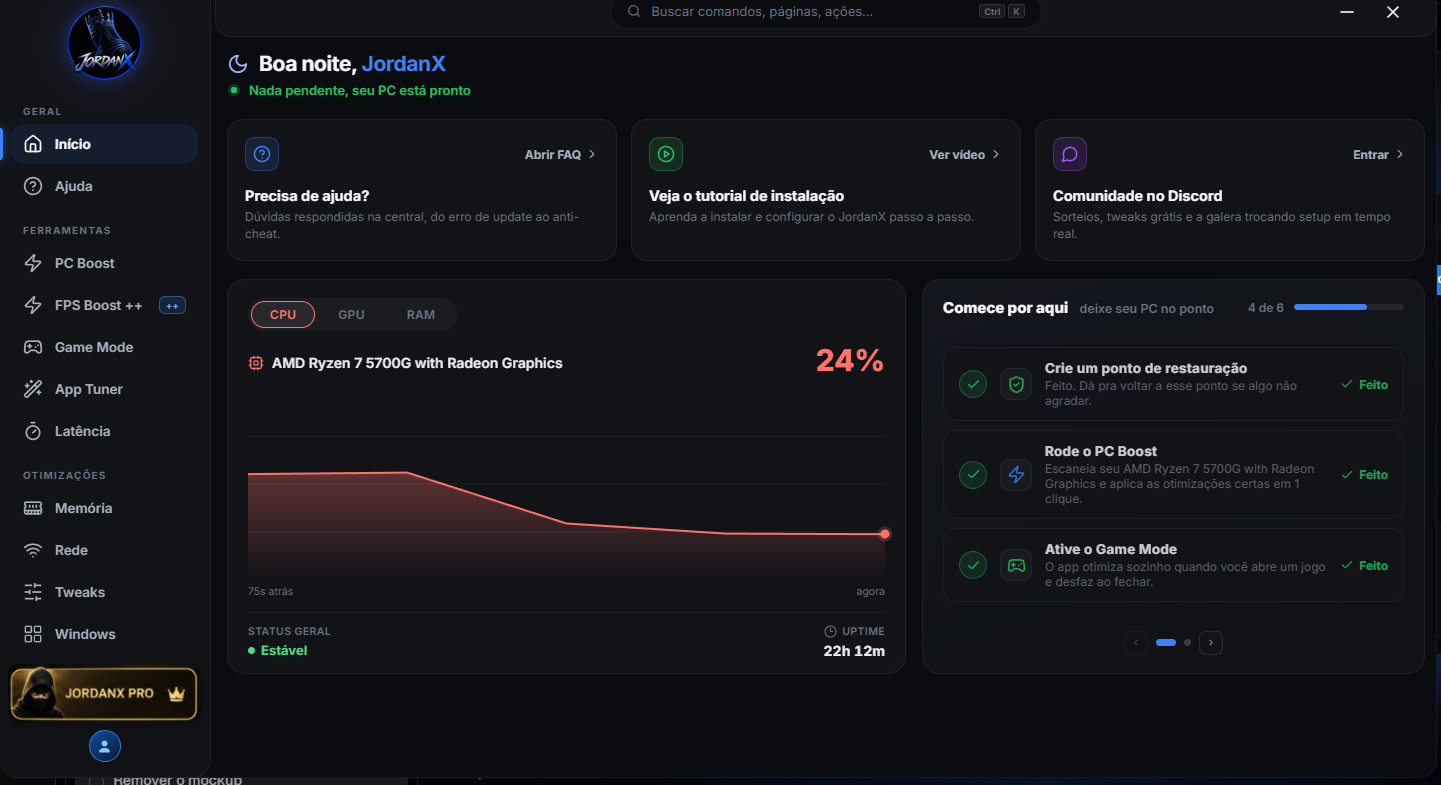Select the first pagination dot
This screenshot has width=1441, height=785.
click(1166, 642)
